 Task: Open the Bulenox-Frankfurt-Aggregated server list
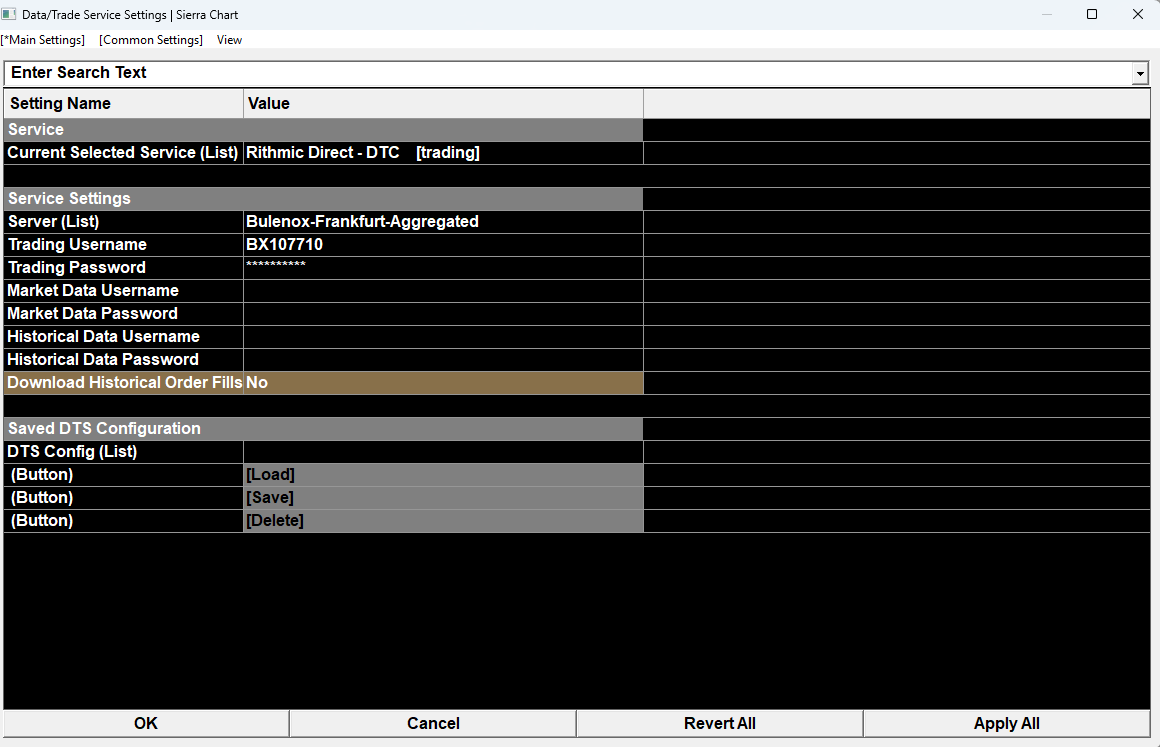click(x=443, y=222)
